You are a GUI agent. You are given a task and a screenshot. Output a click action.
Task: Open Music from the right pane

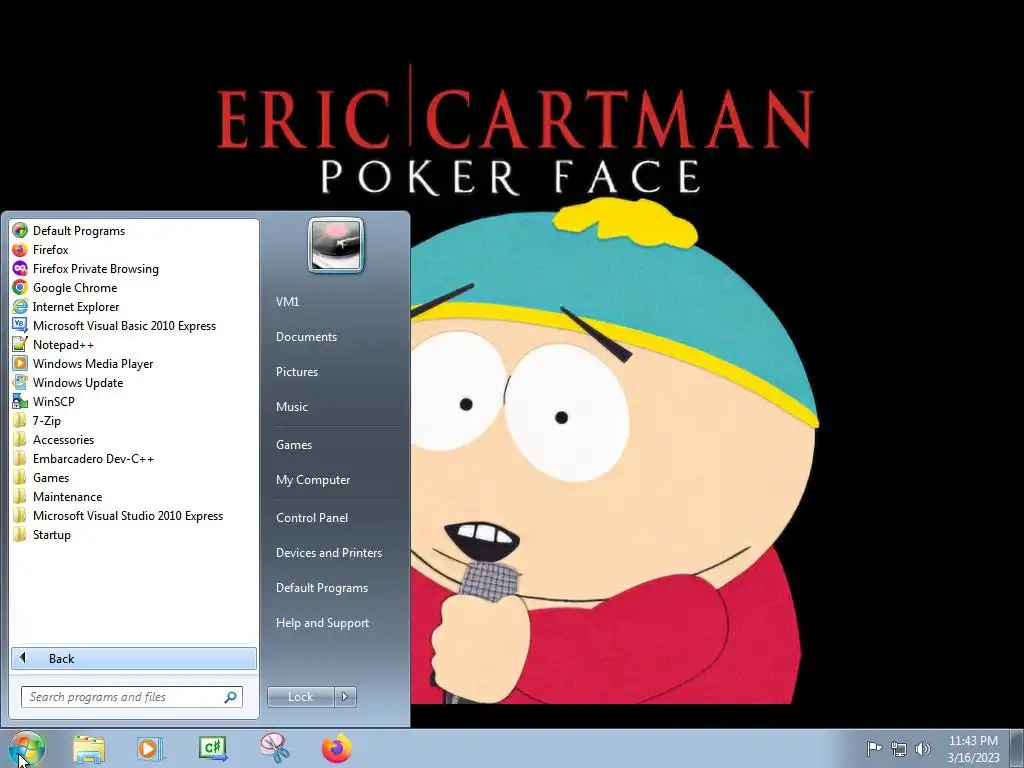(336, 406)
